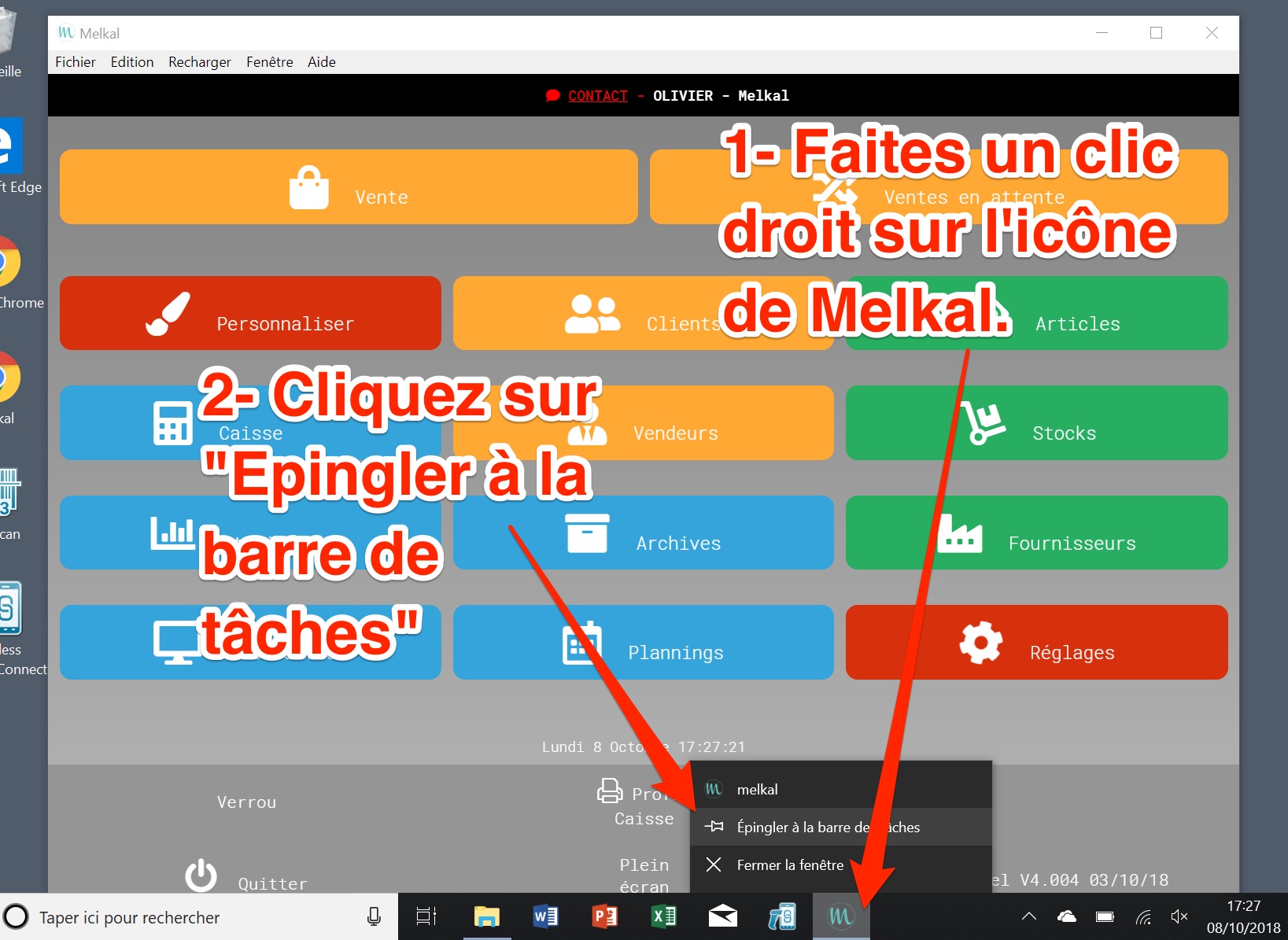Show hidden system tray icons
This screenshot has height=940, width=1288.
tap(1028, 916)
